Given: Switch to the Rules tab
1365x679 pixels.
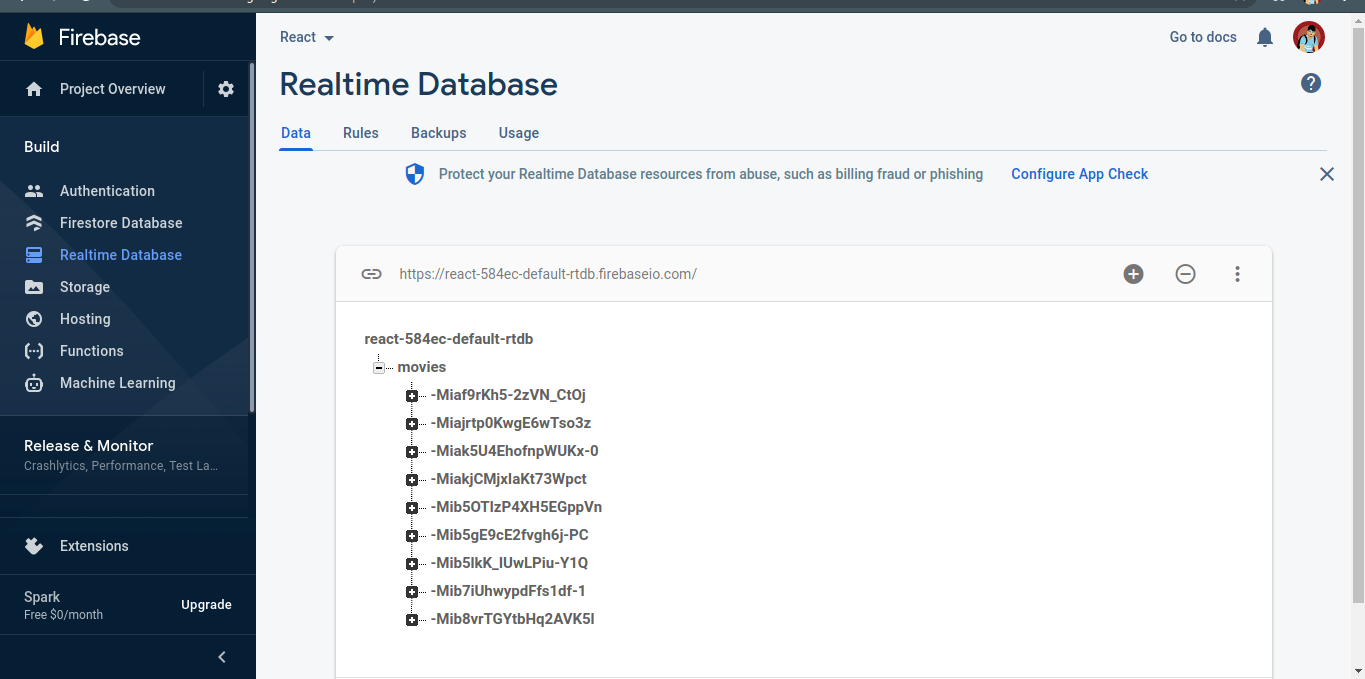Looking at the screenshot, I should pos(360,132).
